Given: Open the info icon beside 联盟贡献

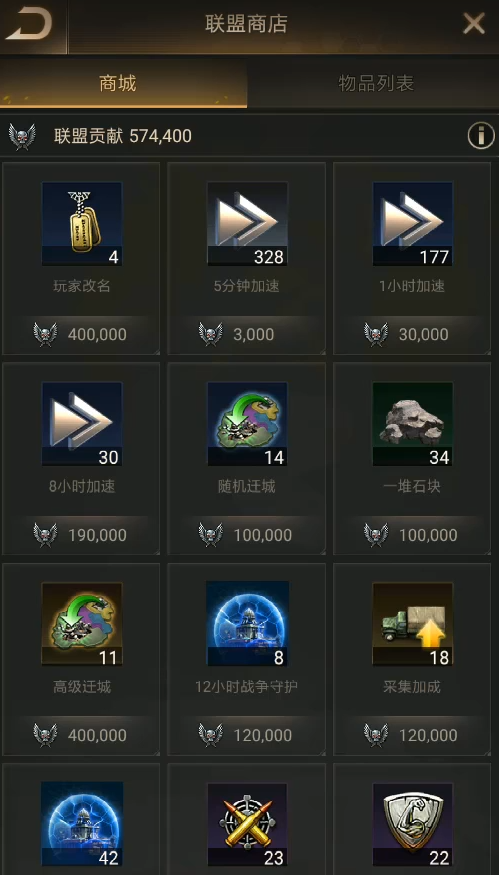Looking at the screenshot, I should [x=481, y=136].
